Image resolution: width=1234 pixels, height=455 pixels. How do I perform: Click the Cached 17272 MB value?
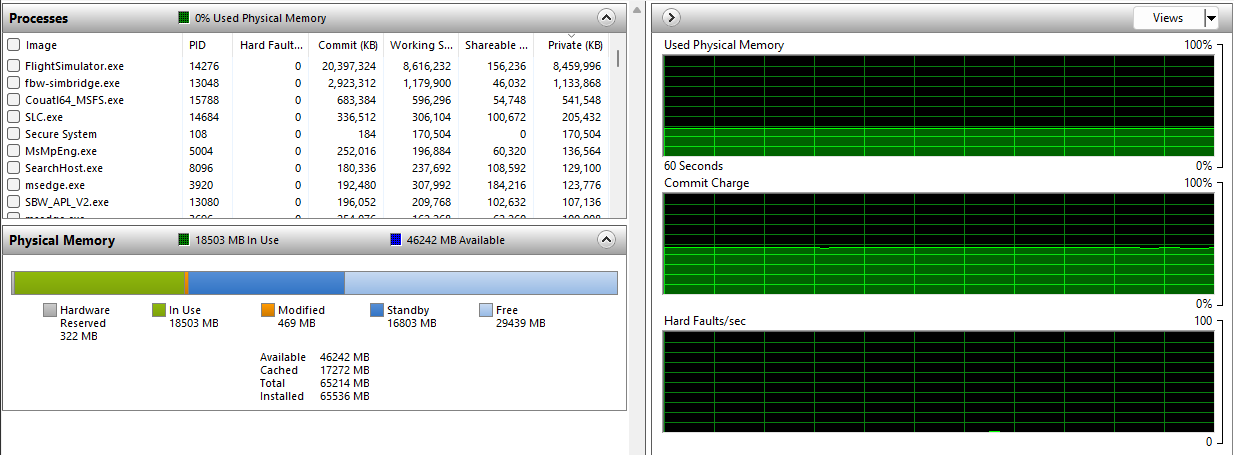coord(345,370)
